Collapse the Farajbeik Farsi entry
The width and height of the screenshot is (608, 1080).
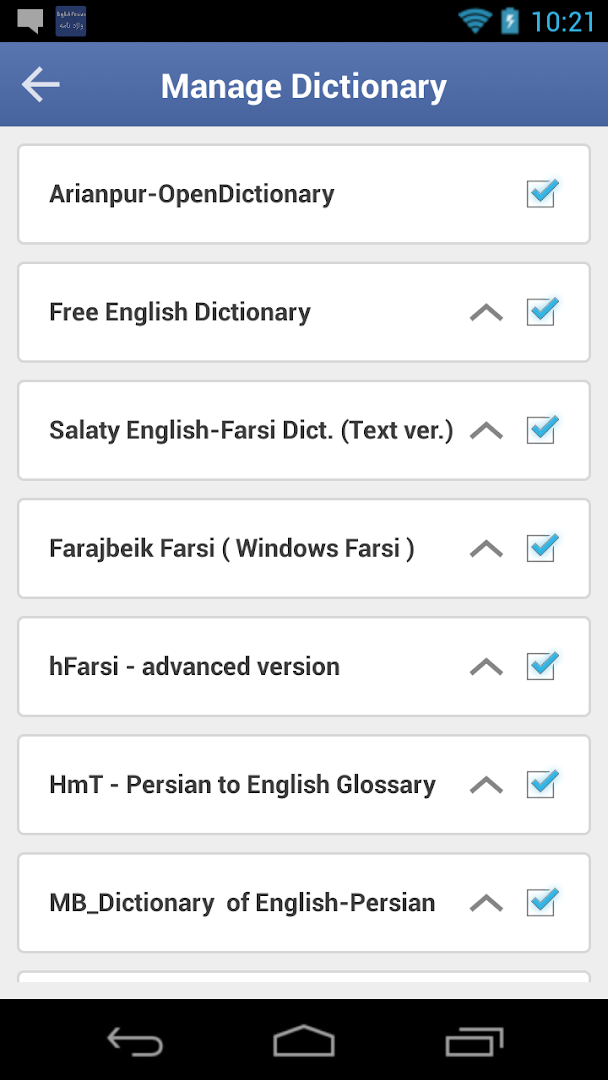pos(486,548)
